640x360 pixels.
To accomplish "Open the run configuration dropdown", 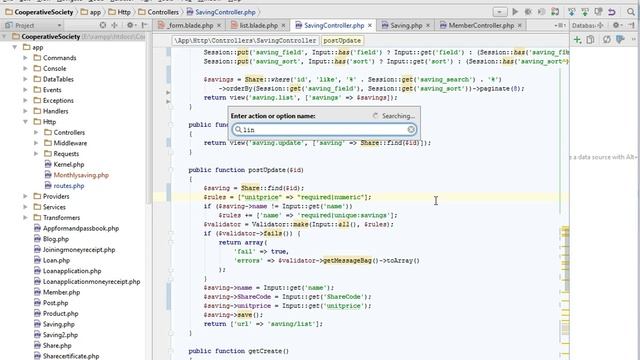I will click(500, 12).
